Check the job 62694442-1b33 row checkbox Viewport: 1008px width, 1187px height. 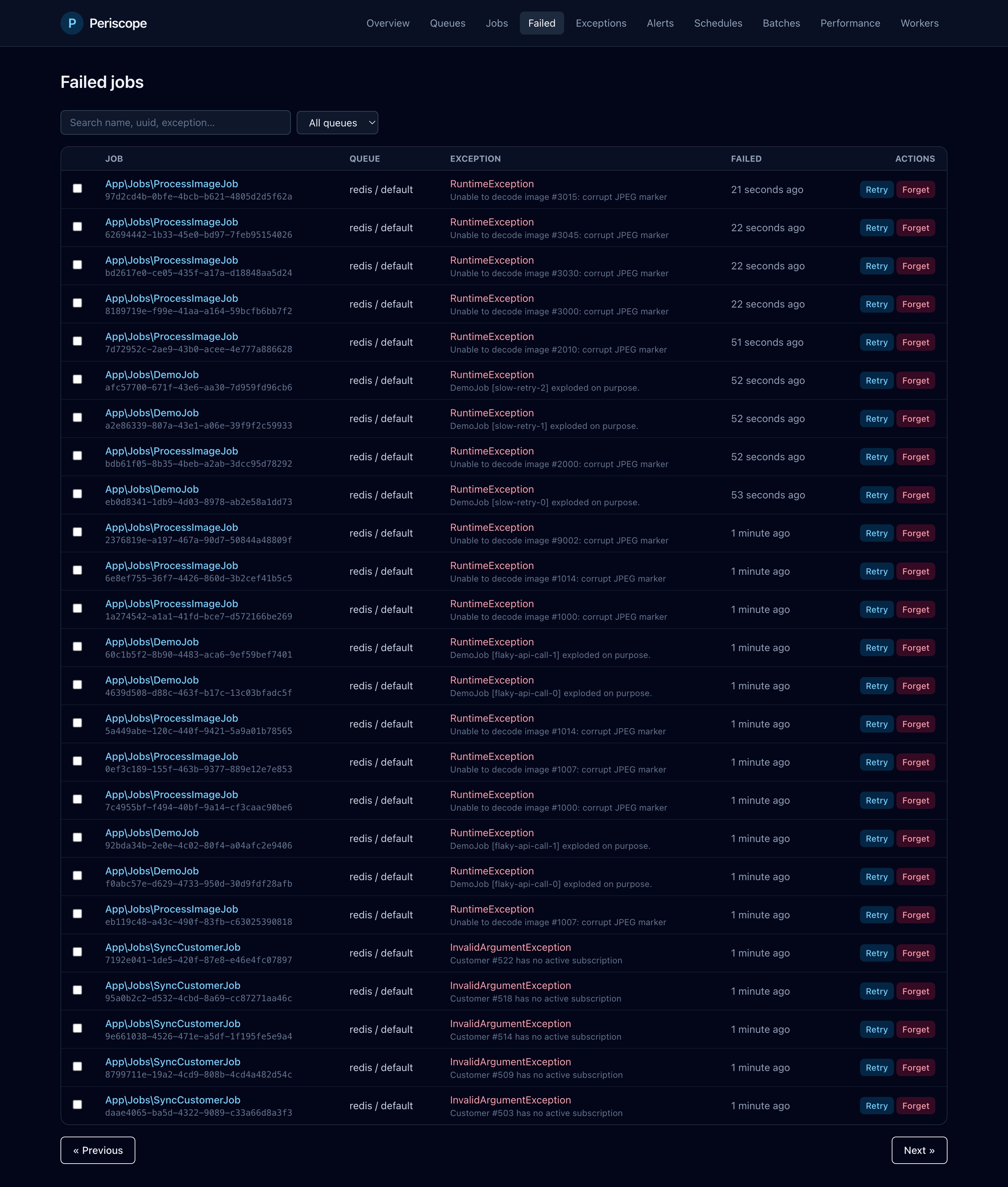[x=77, y=227]
